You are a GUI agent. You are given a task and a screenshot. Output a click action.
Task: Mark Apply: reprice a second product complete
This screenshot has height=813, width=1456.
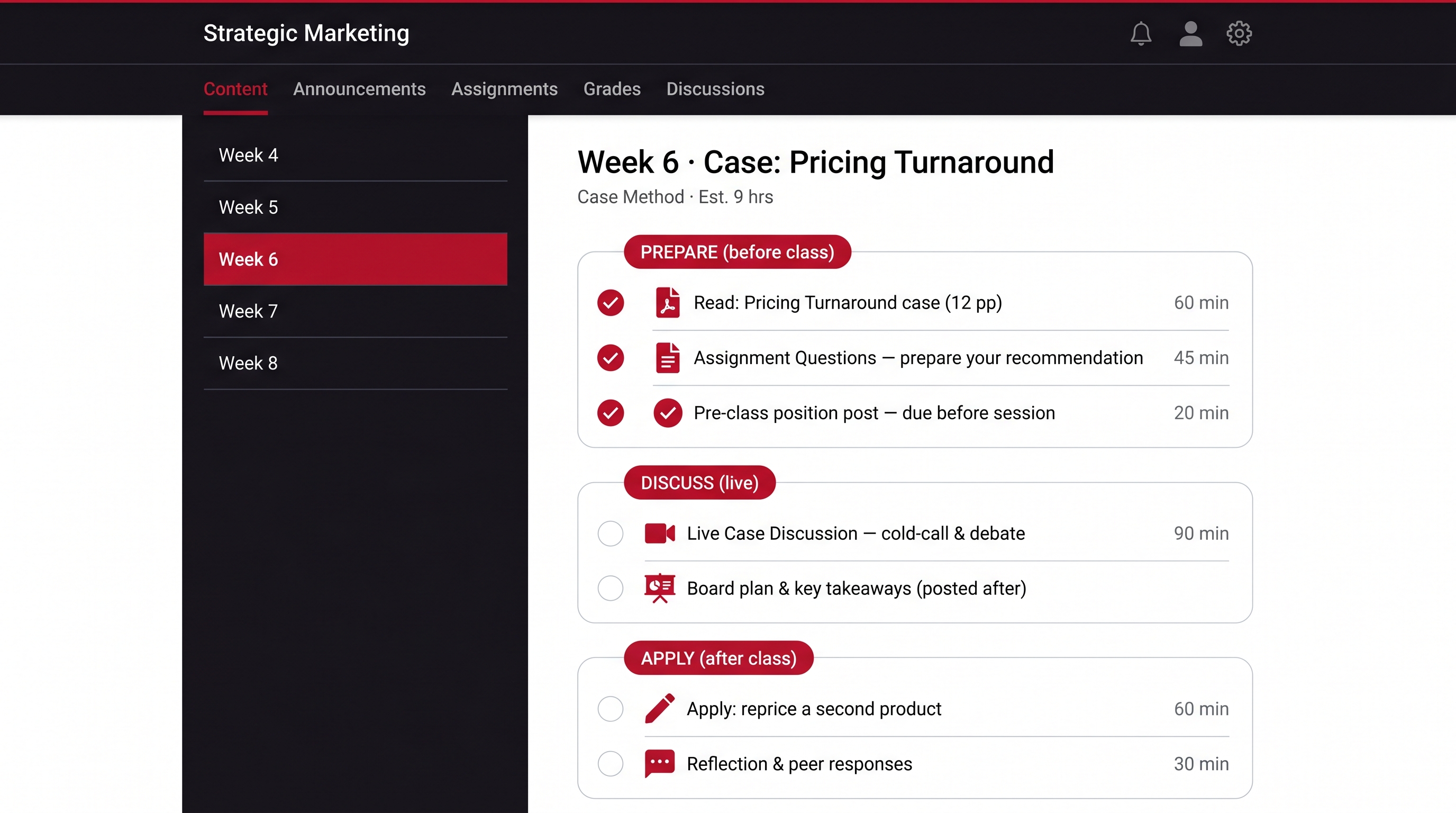click(611, 708)
